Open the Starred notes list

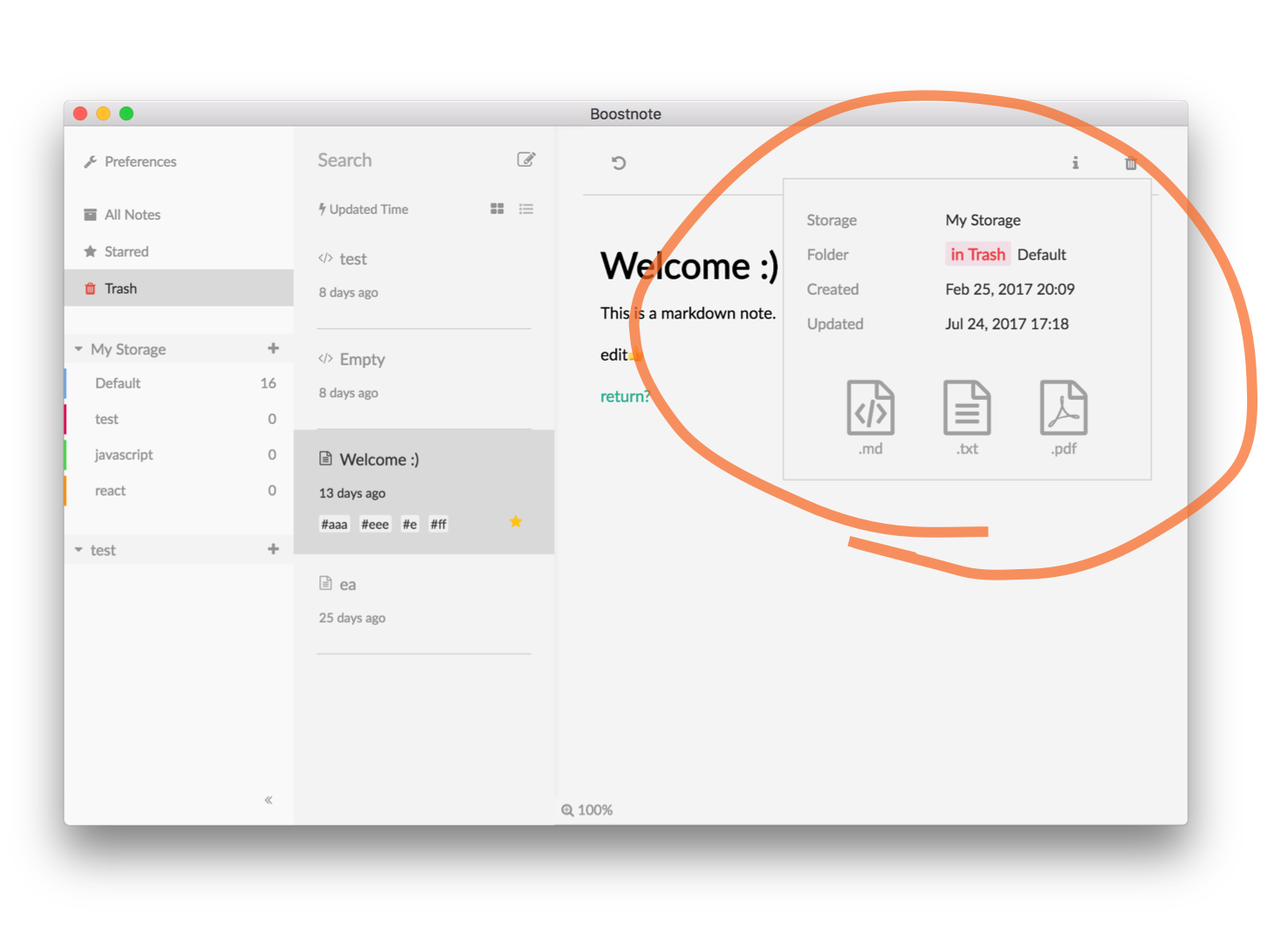pos(179,251)
